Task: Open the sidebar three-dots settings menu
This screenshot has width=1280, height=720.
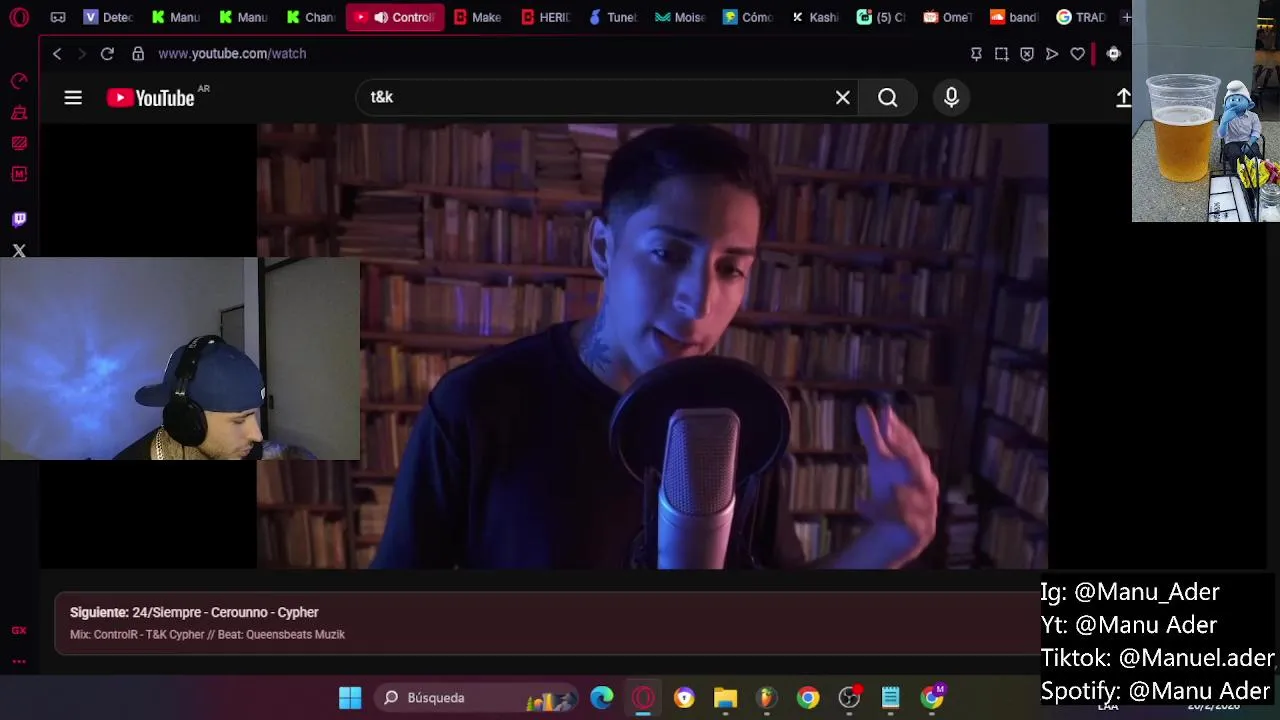Action: click(19, 661)
